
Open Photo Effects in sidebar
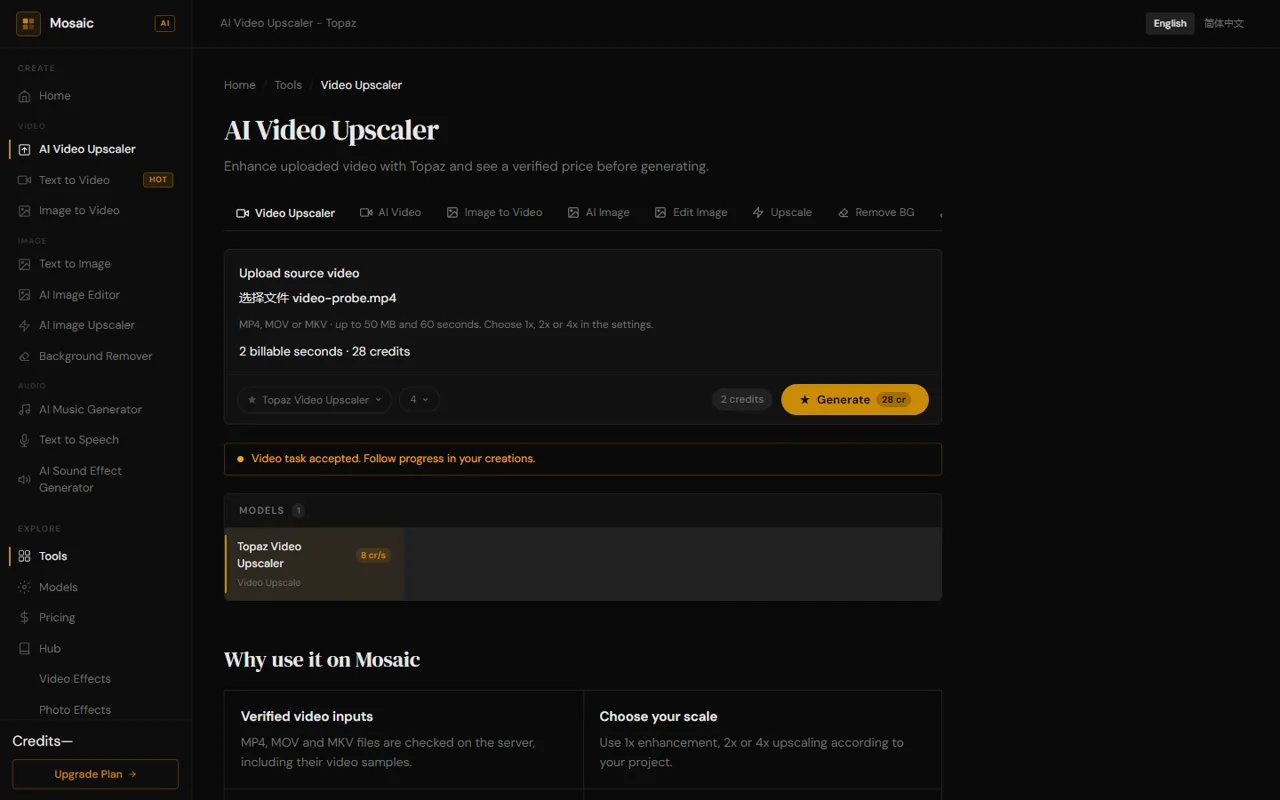[x=75, y=710]
